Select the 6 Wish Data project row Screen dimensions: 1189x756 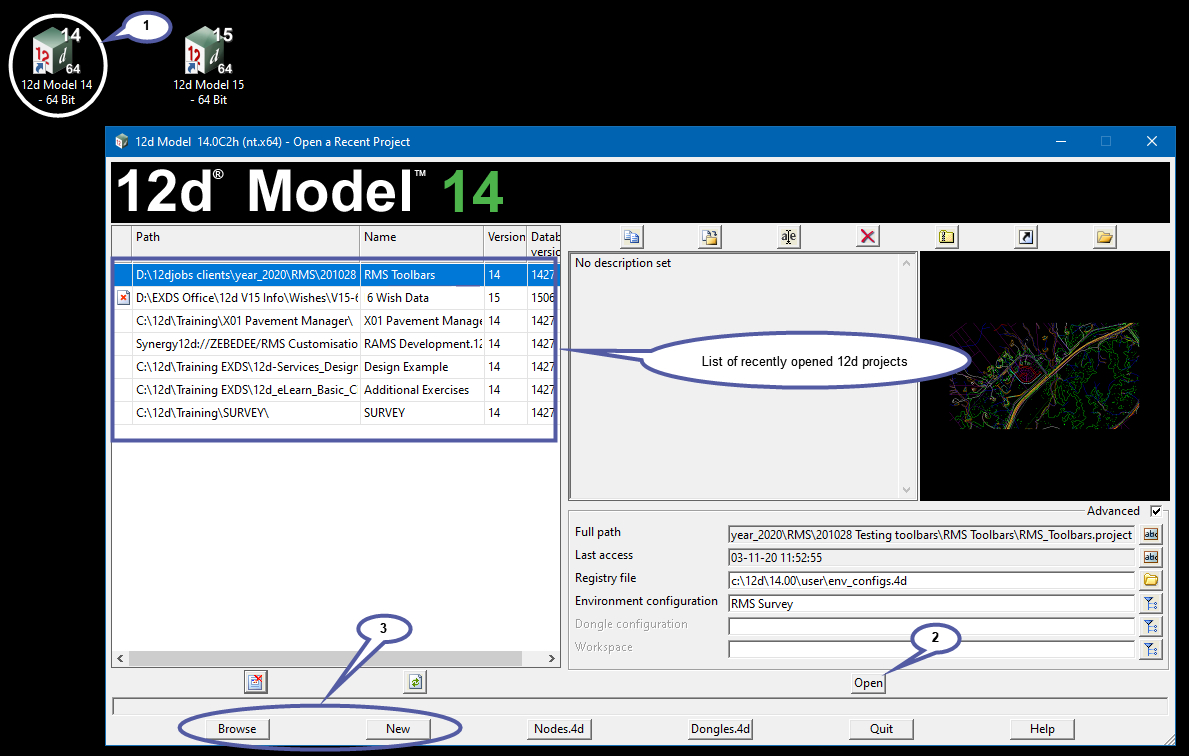[x=336, y=298]
